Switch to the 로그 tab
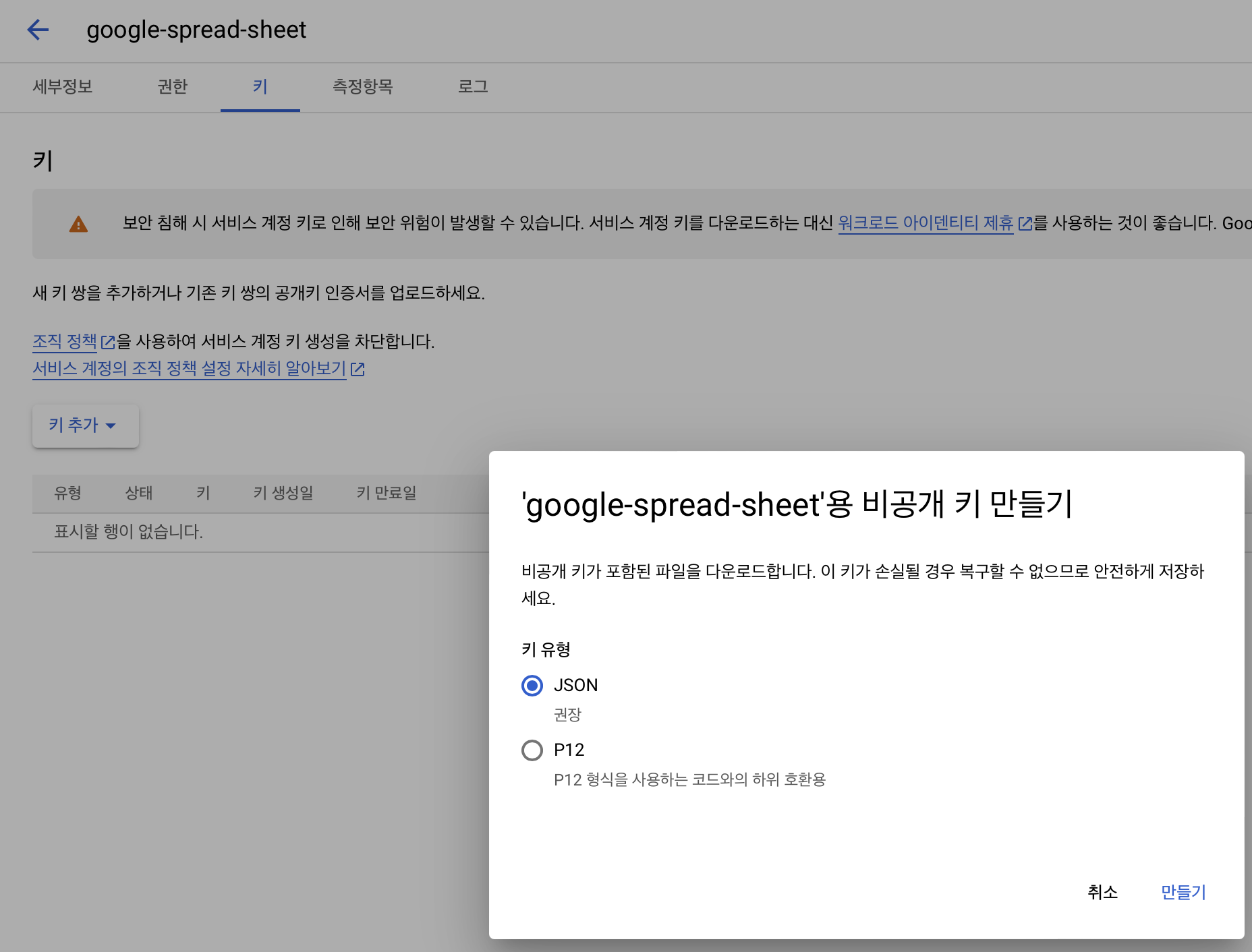The image size is (1252, 952). (x=473, y=87)
